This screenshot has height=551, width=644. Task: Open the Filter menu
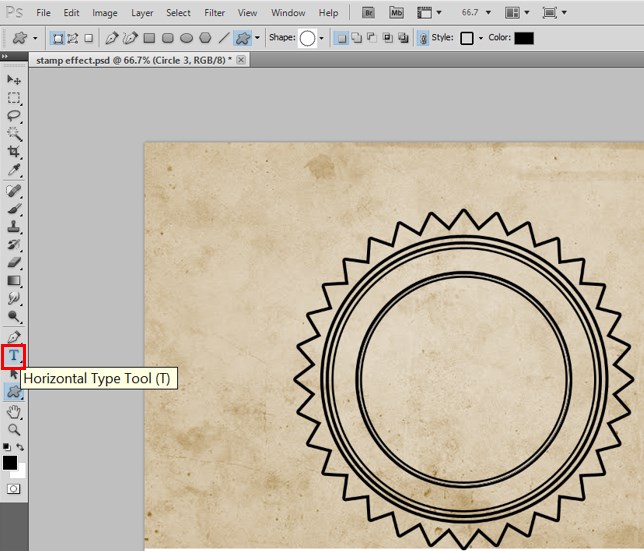click(214, 13)
